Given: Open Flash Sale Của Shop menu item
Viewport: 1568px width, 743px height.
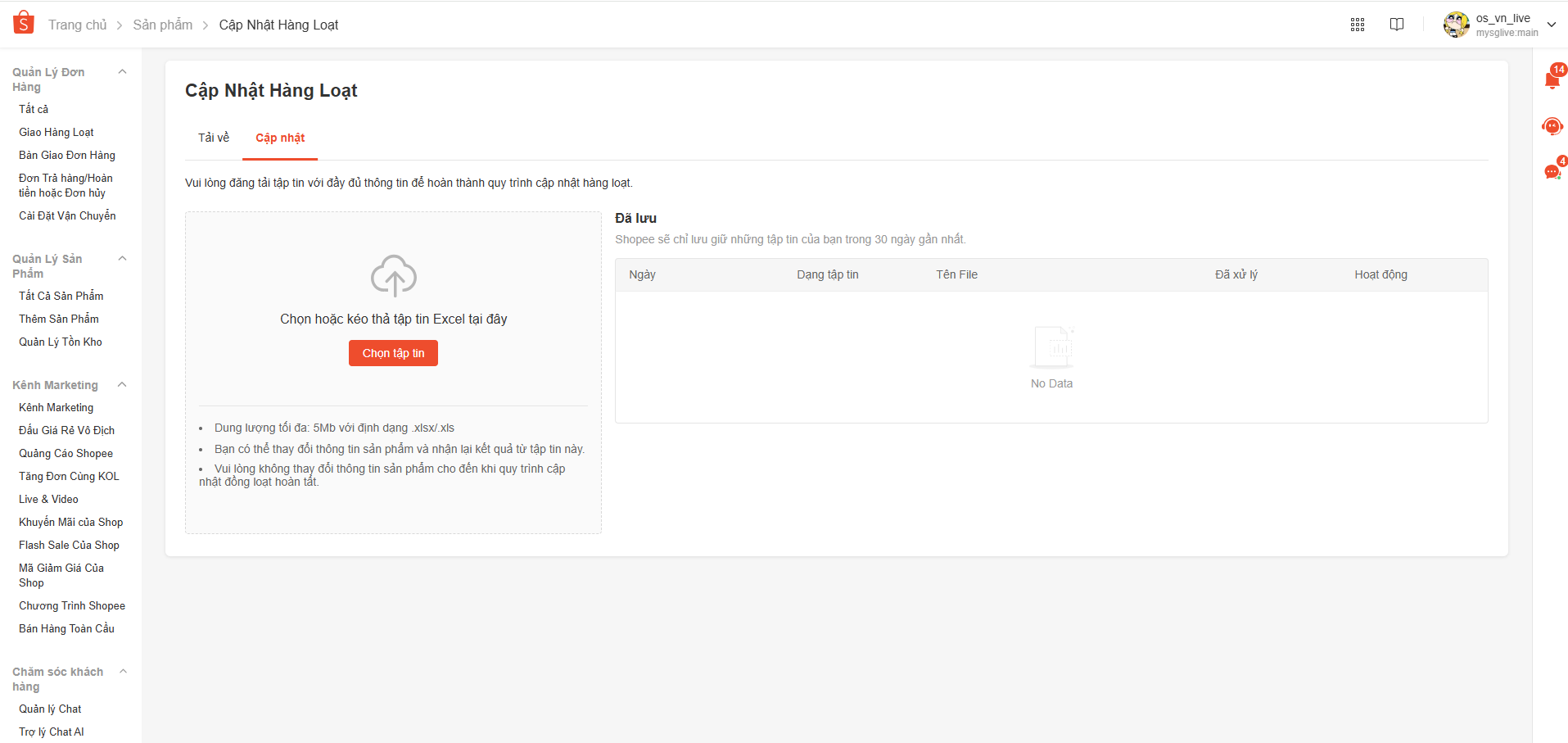Looking at the screenshot, I should tap(69, 545).
